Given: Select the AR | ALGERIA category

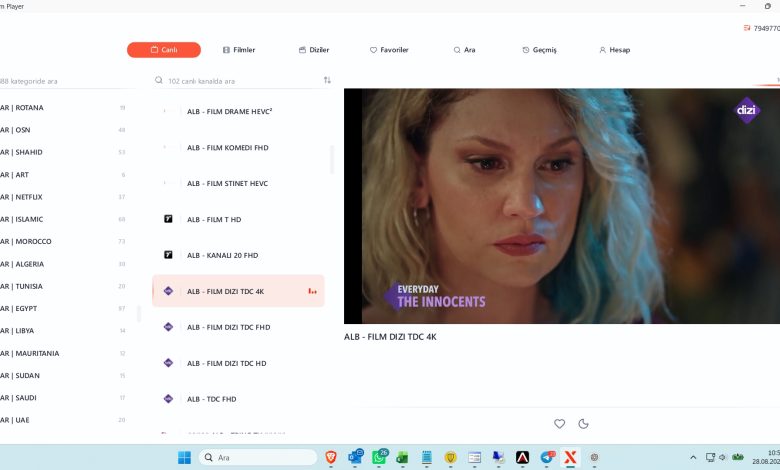Looking at the screenshot, I should pyautogui.click(x=64, y=264).
